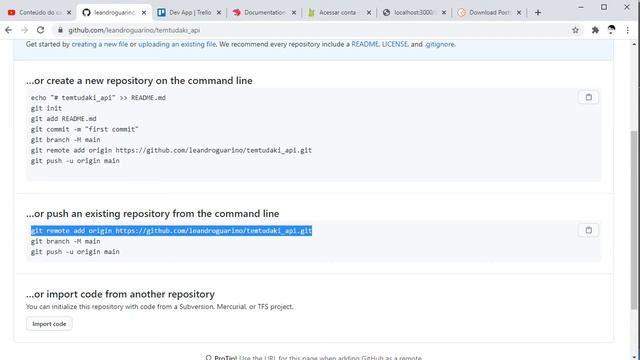Click the Import code button

pyautogui.click(x=49, y=324)
